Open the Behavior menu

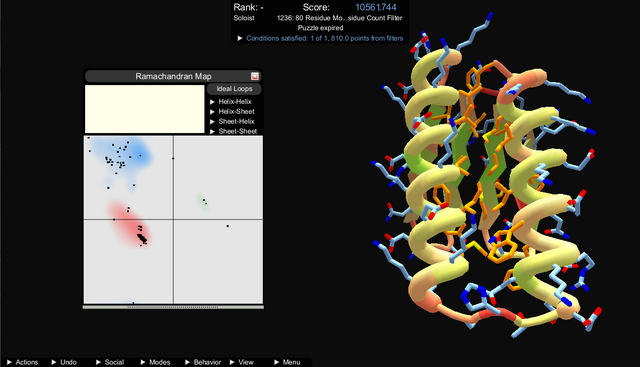click(x=203, y=362)
